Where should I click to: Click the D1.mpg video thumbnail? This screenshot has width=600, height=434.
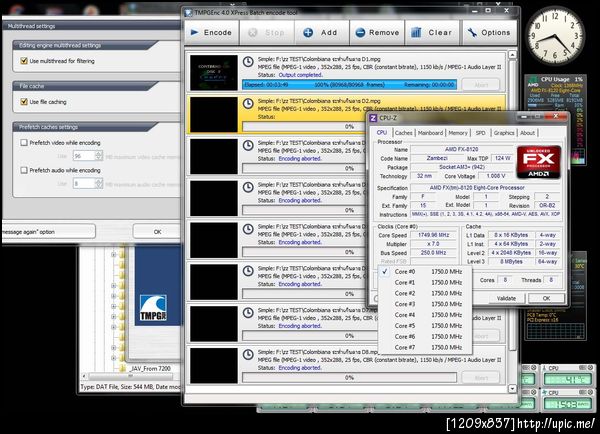click(214, 73)
